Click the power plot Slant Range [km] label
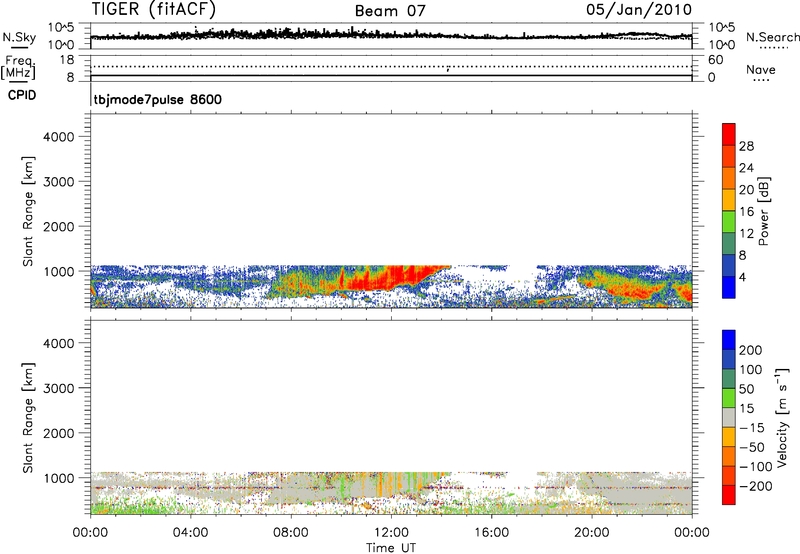 tap(28, 211)
